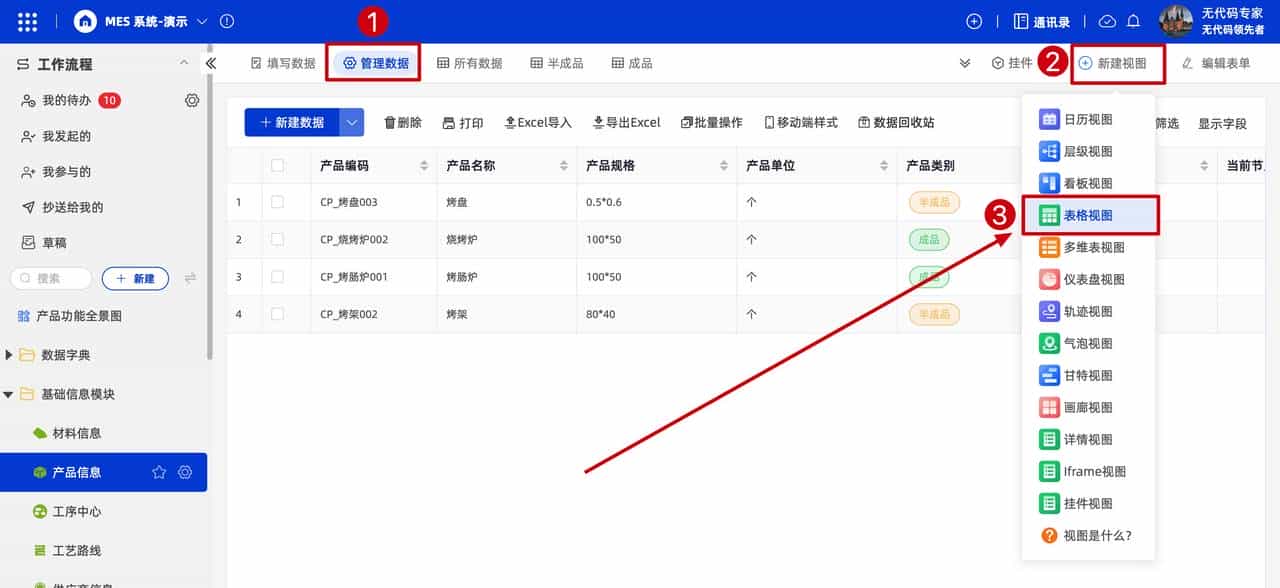
Task: Open the 通讯录 contacts panel
Action: click(x=1043, y=20)
